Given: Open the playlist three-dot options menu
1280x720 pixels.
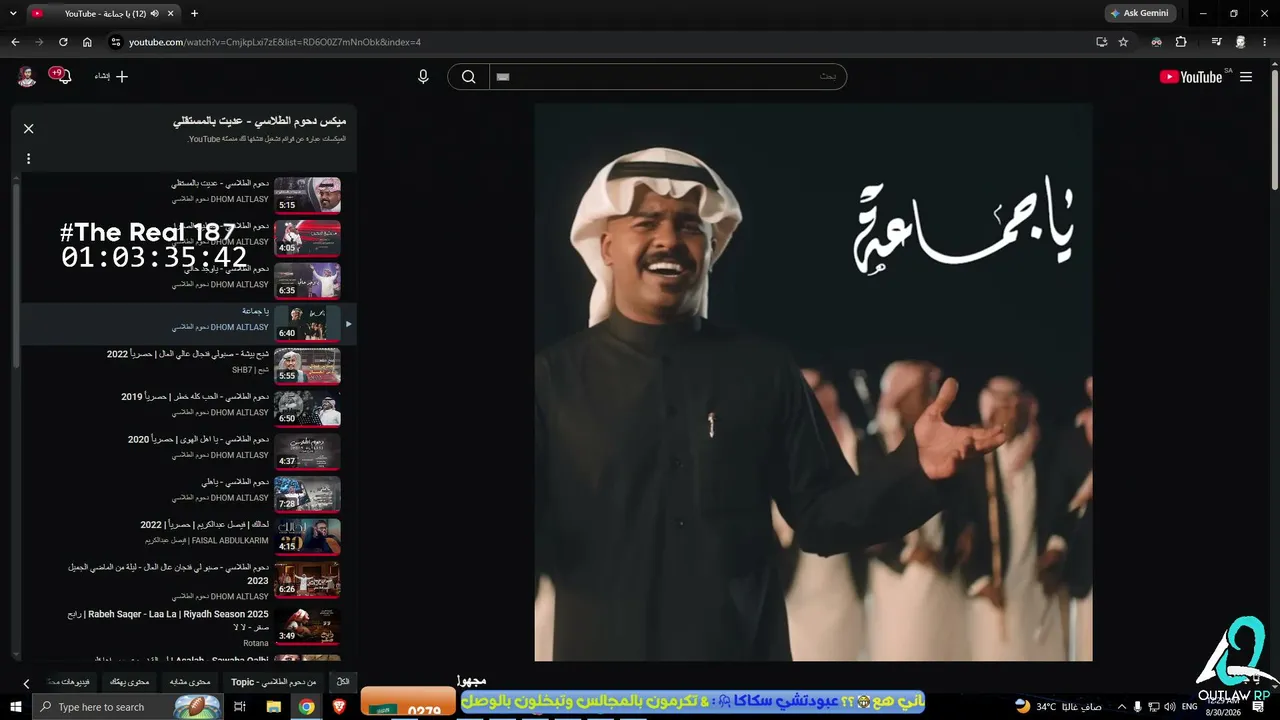Looking at the screenshot, I should click(29, 159).
